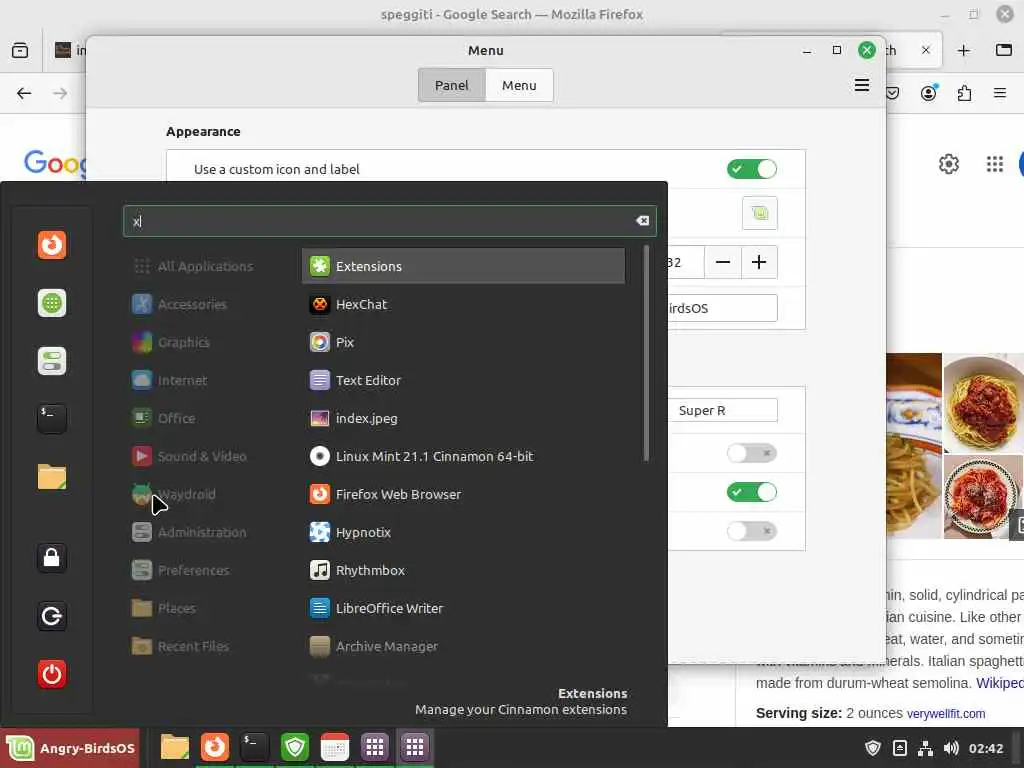Viewport: 1024px width, 768px height.
Task: Open the Firefox list-all-tabs button
Action: [1004, 50]
